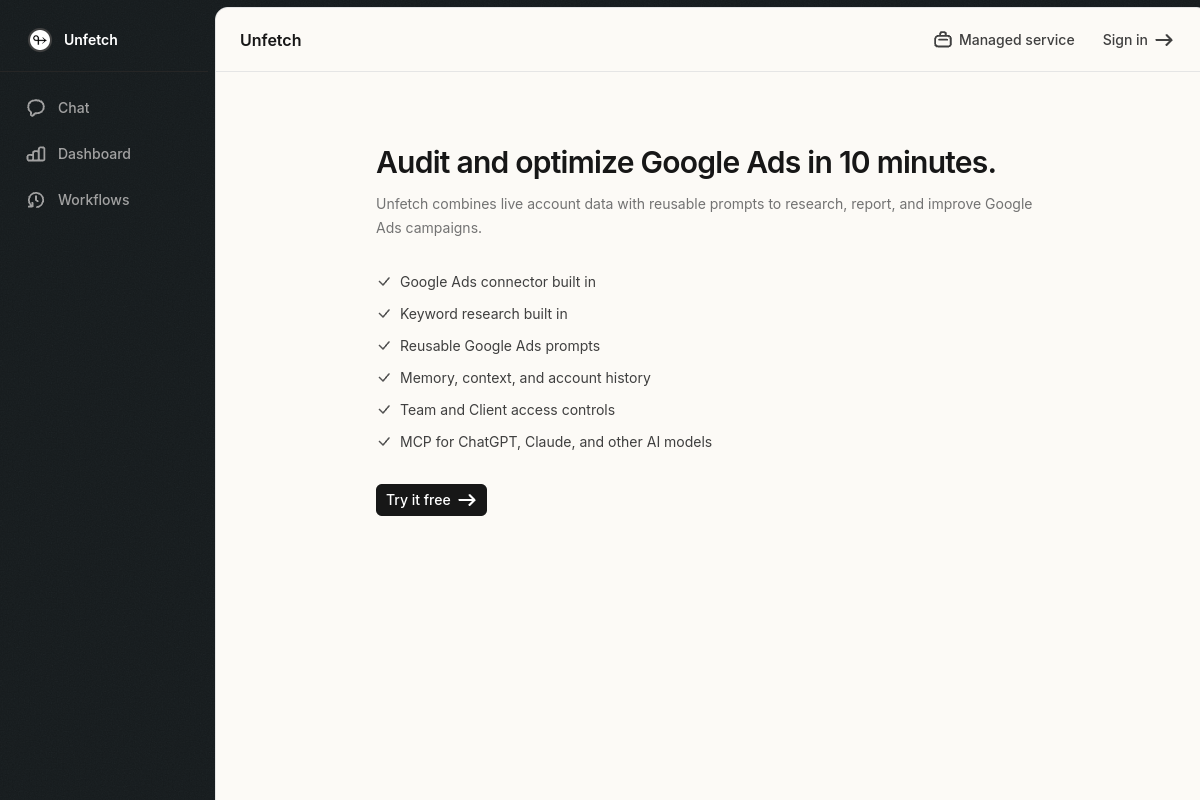Click the checkmark beside MCP for ChatGPT, Claude

pyautogui.click(x=384, y=442)
